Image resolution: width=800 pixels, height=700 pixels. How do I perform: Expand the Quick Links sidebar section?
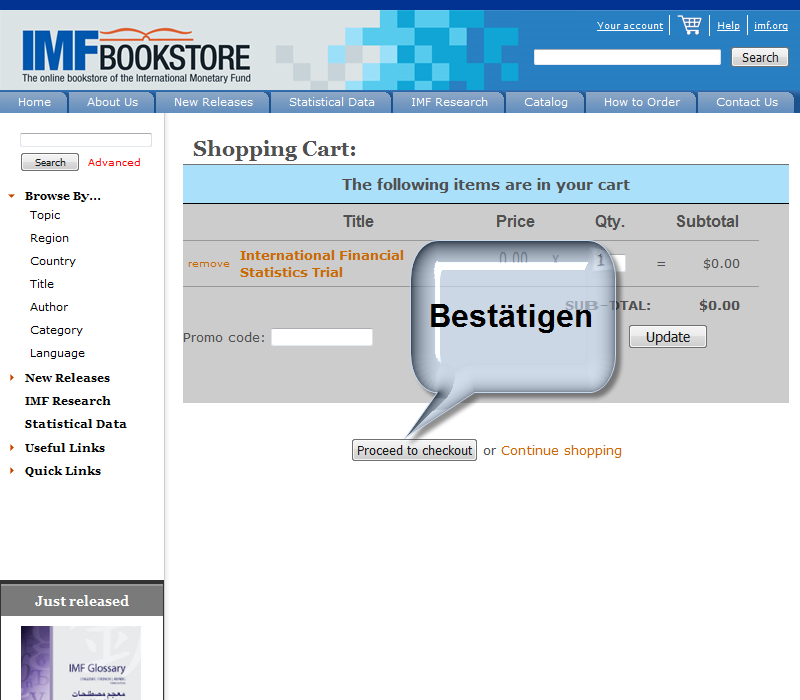(x=12, y=471)
